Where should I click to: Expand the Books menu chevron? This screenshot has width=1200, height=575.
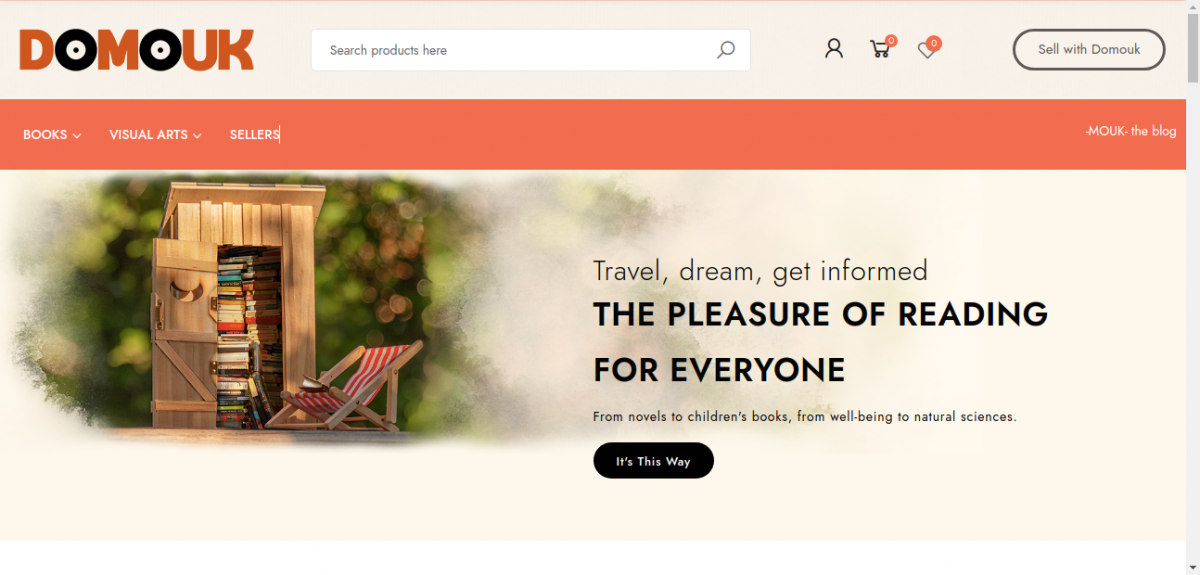pyautogui.click(x=77, y=135)
